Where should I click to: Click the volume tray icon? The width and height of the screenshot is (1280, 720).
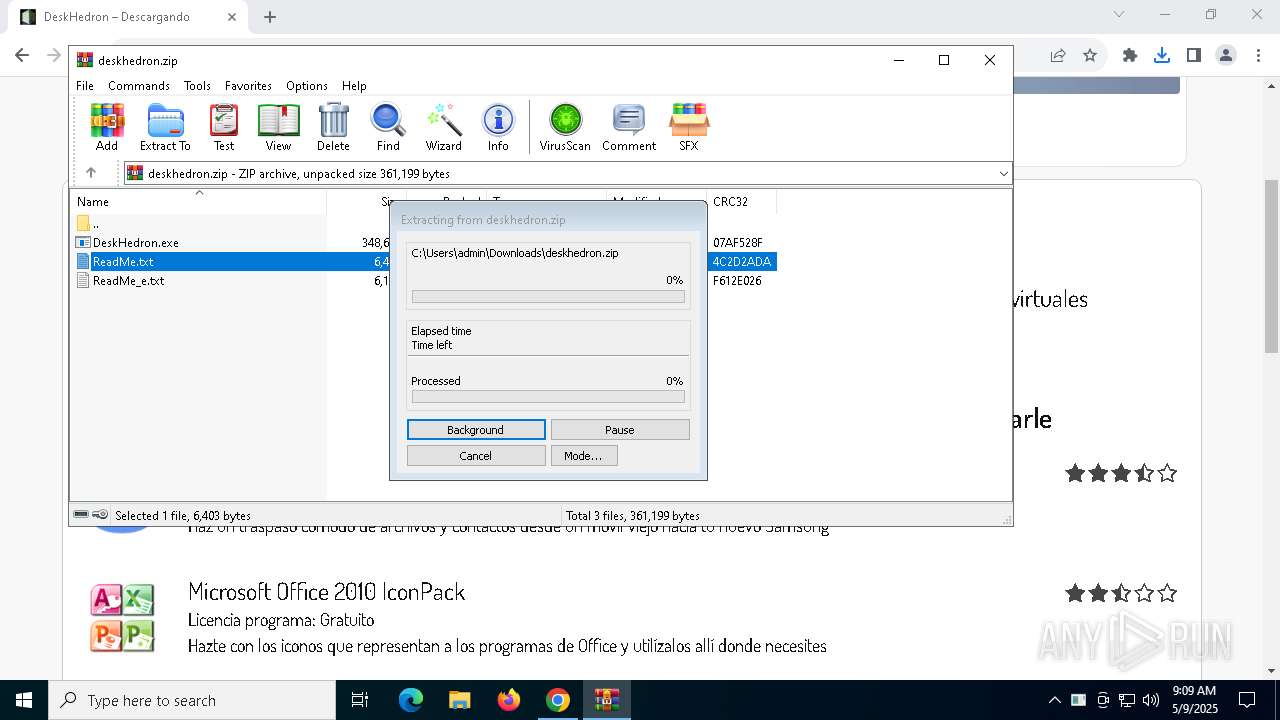[1151, 700]
